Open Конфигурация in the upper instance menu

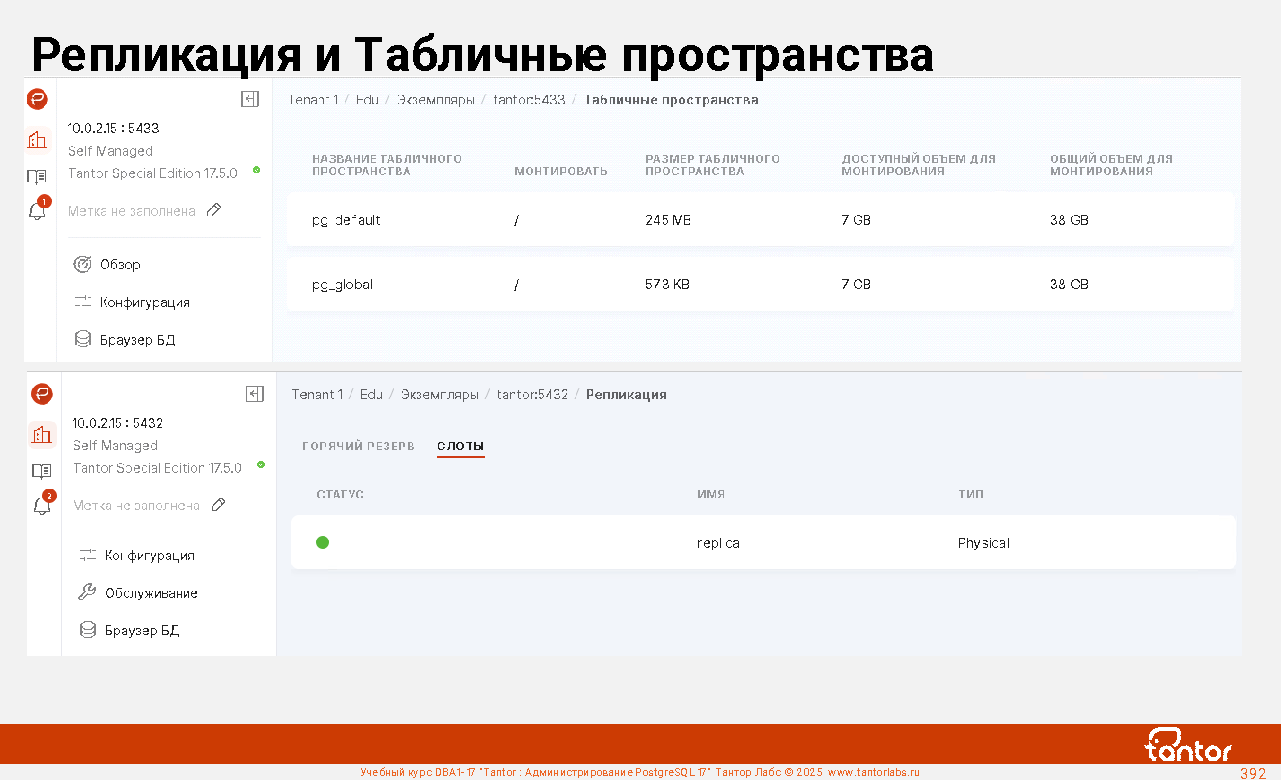tap(144, 302)
